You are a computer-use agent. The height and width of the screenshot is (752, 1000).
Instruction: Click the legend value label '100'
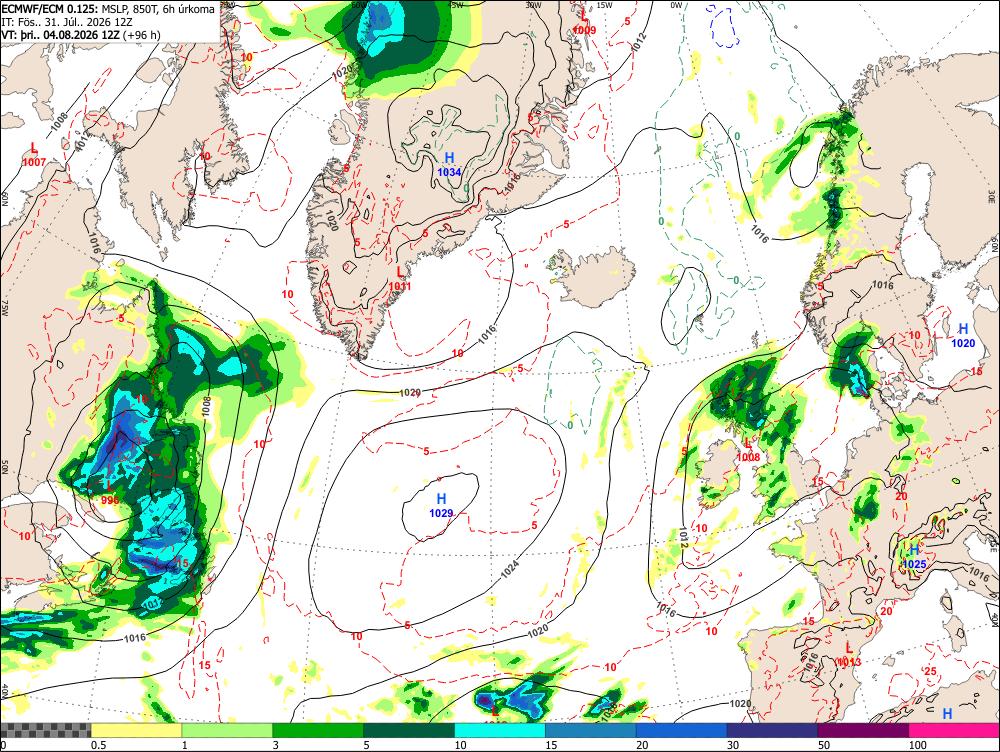(917, 745)
